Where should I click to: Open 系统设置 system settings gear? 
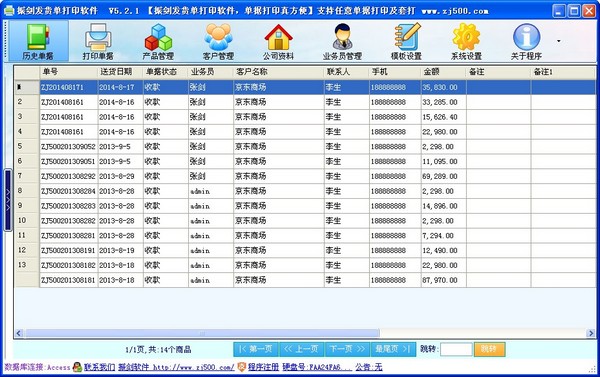[x=466, y=41]
